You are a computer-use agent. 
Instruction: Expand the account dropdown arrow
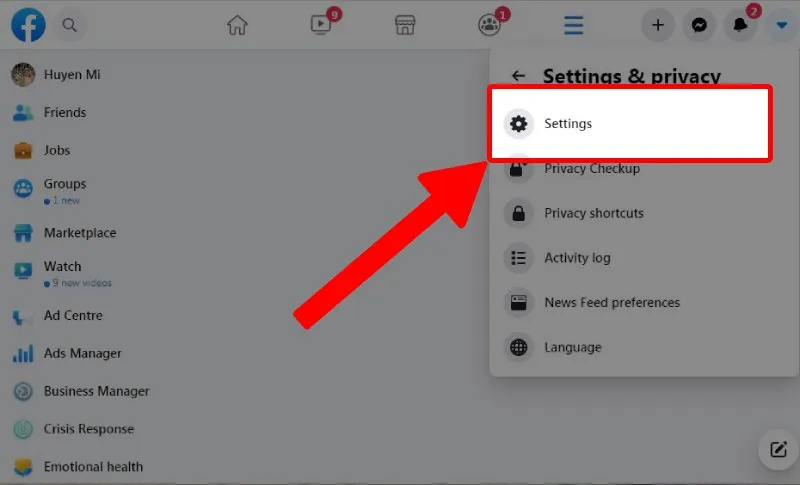(781, 25)
